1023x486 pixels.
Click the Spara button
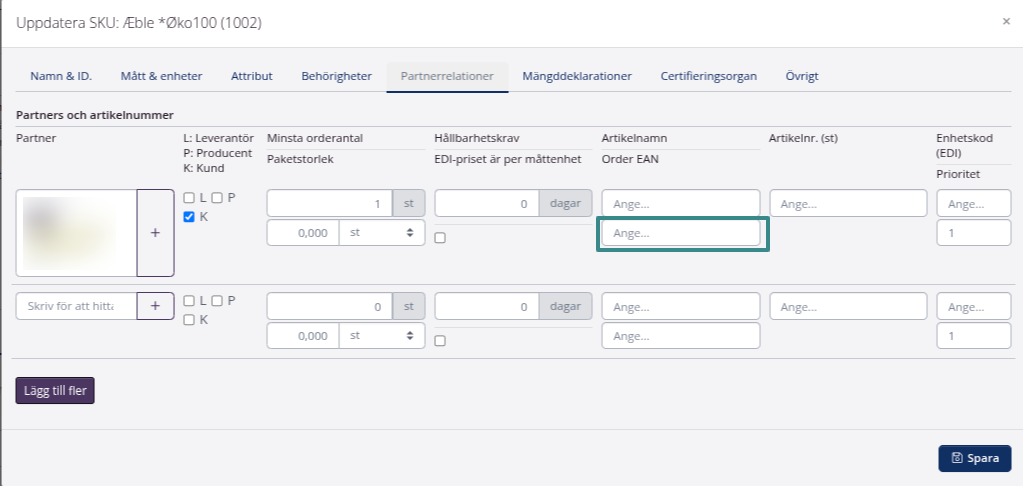pyautogui.click(x=974, y=458)
